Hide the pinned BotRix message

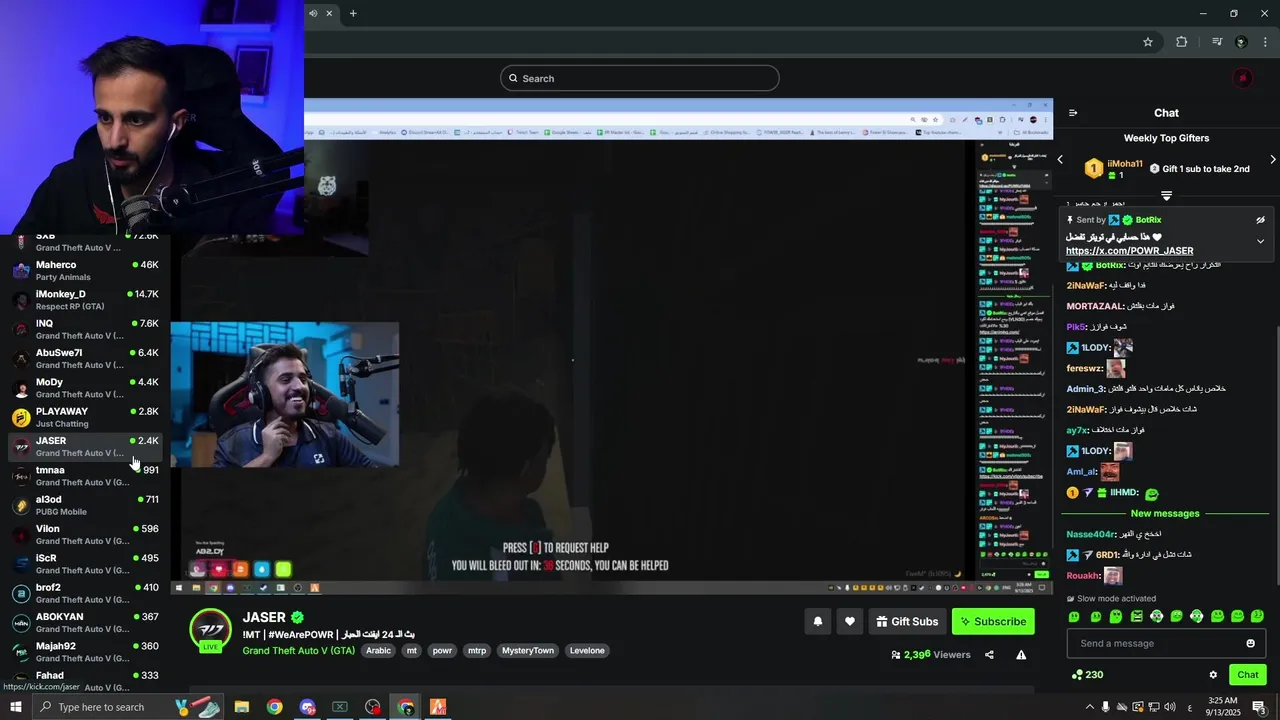[x=1260, y=220]
